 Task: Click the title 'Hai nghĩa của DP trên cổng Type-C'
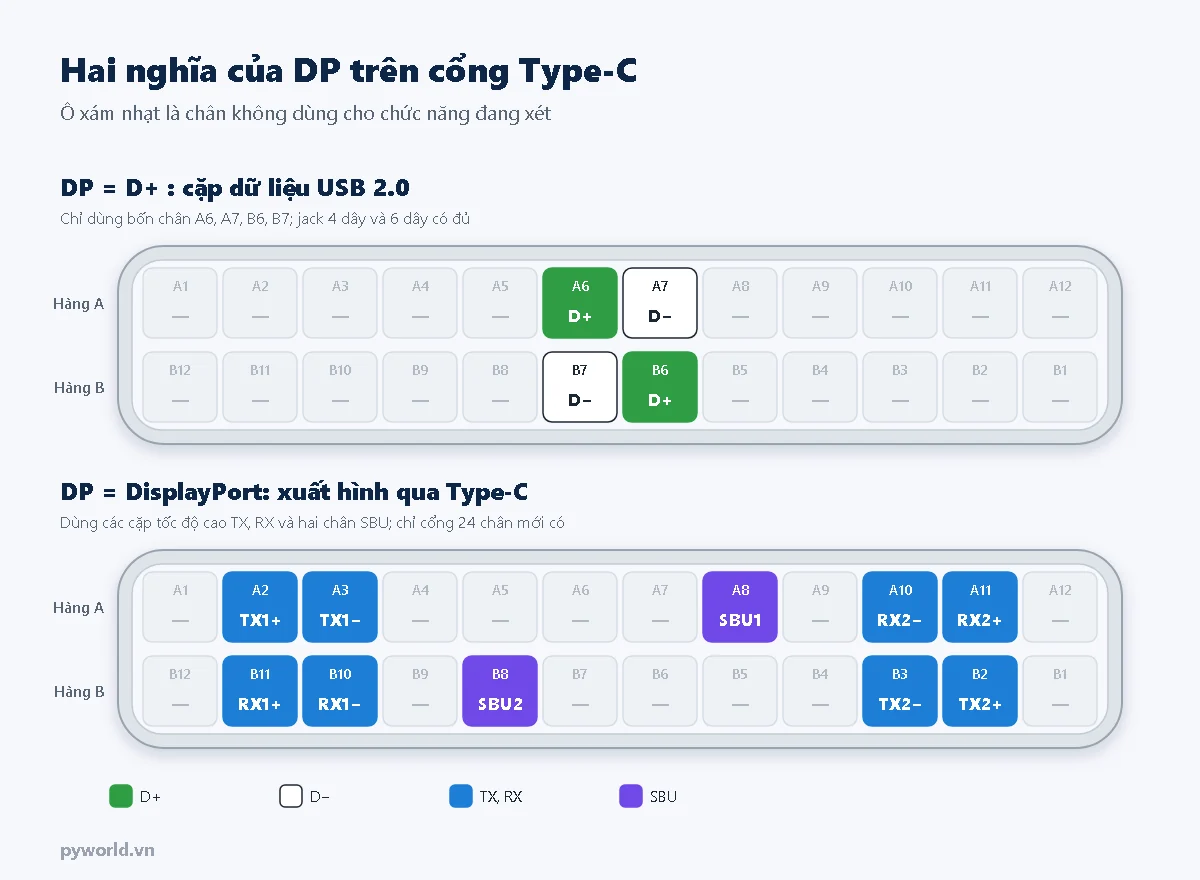(x=349, y=71)
